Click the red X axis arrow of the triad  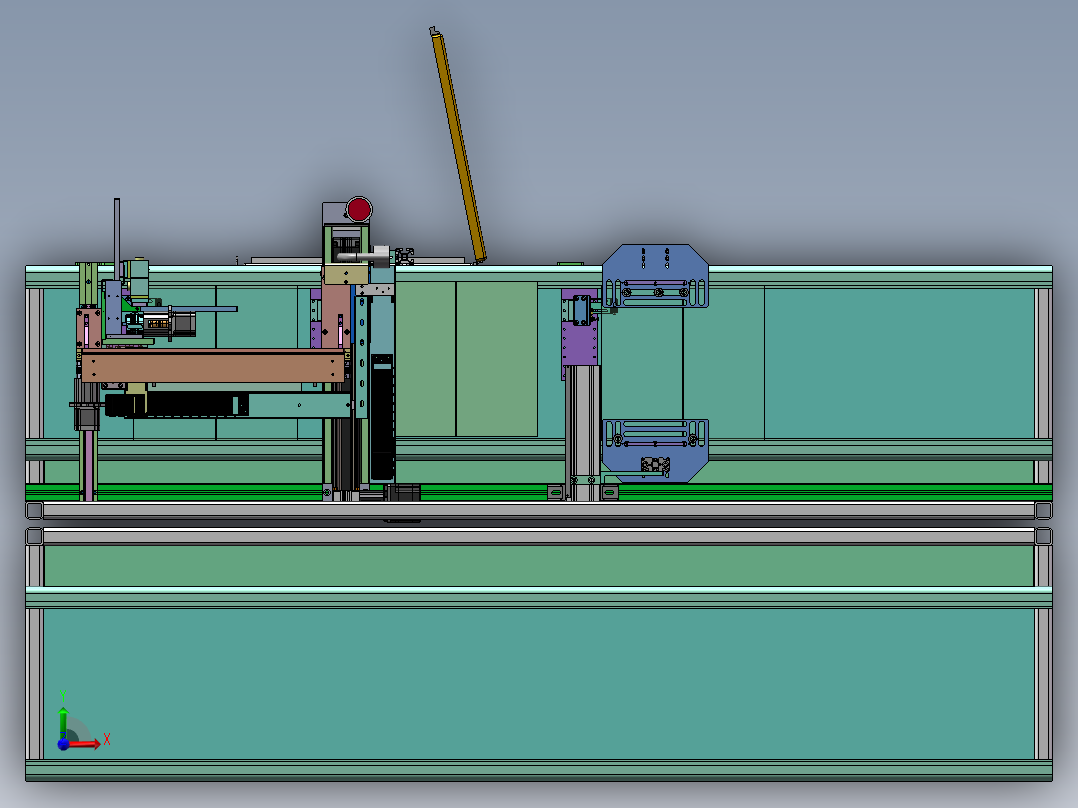click(84, 744)
